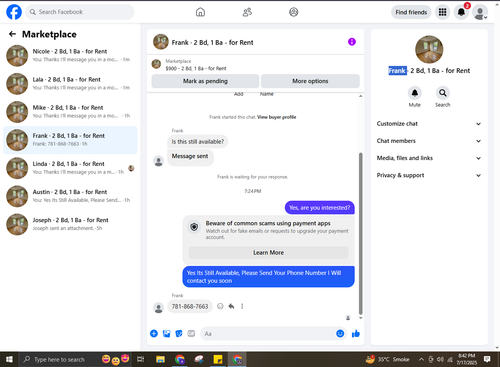Click the large listing photo in info panel
Image resolution: width=500 pixels, height=367 pixels.
429,49
